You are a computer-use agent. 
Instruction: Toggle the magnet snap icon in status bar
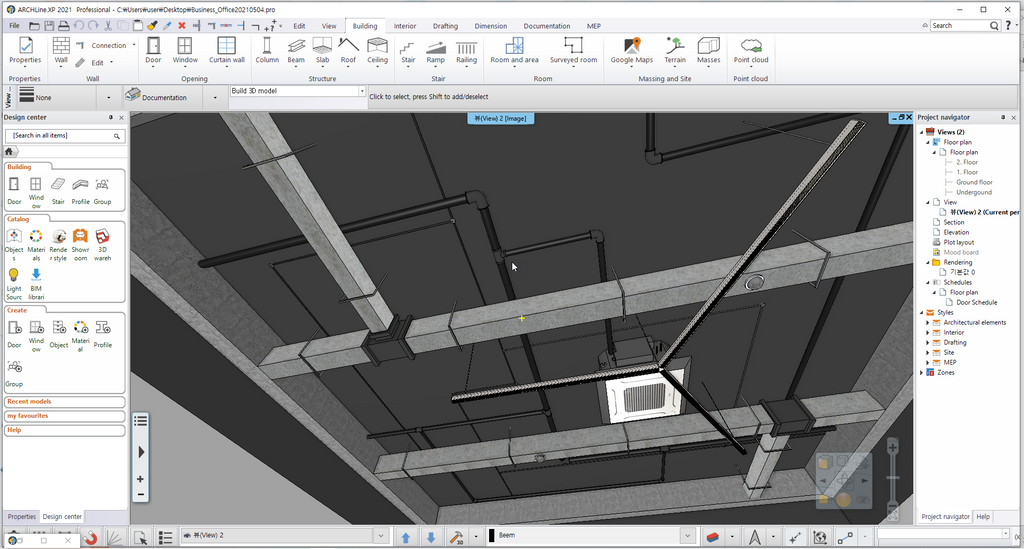pos(91,537)
